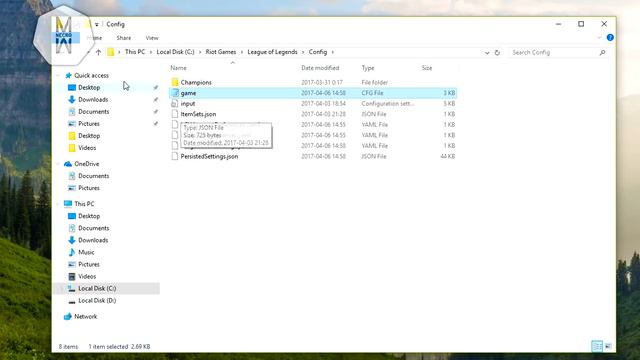
Task: Open Pictures under Quick access
Action: click(x=89, y=123)
